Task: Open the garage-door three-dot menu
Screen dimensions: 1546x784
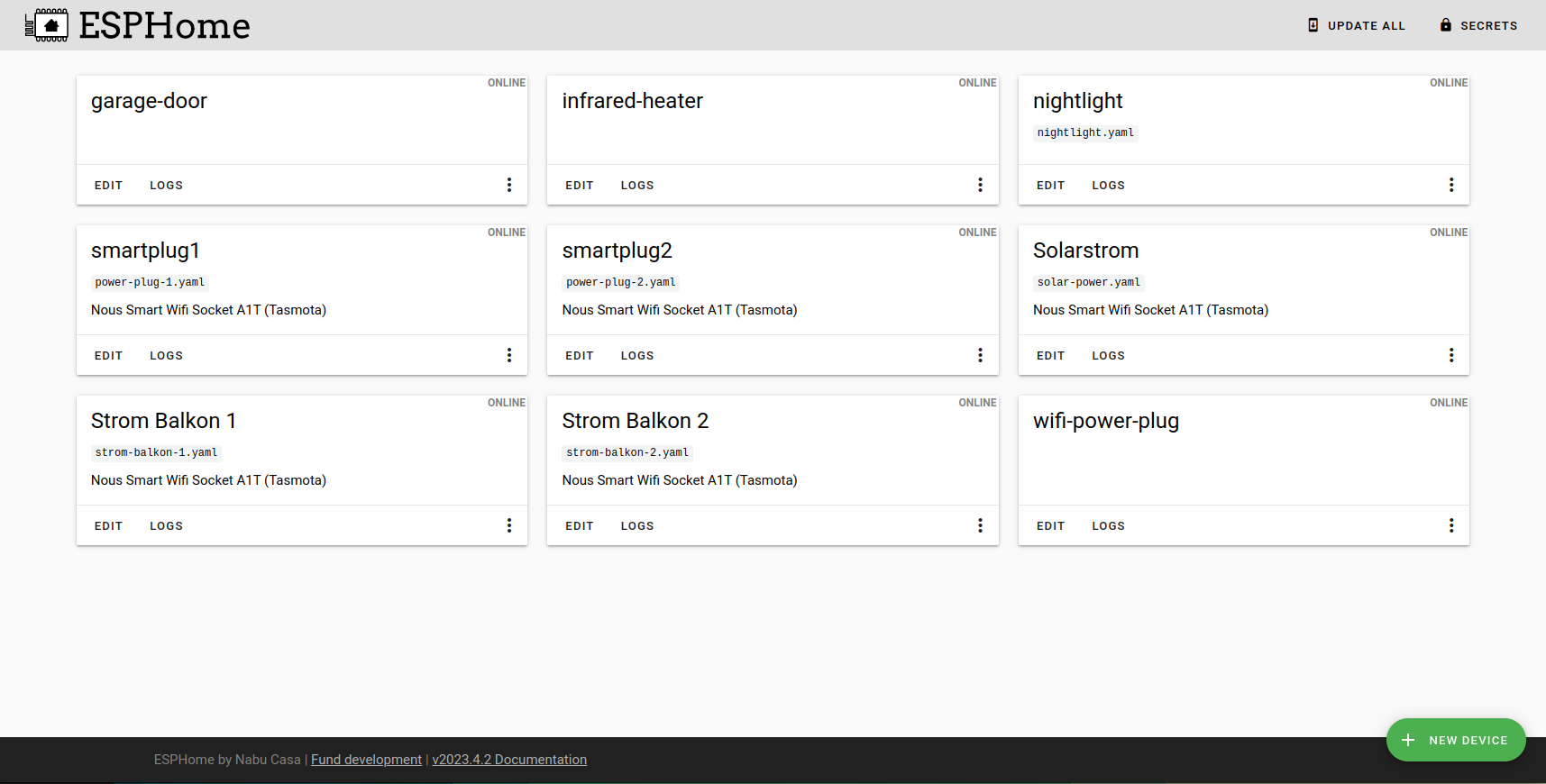Action: point(509,185)
